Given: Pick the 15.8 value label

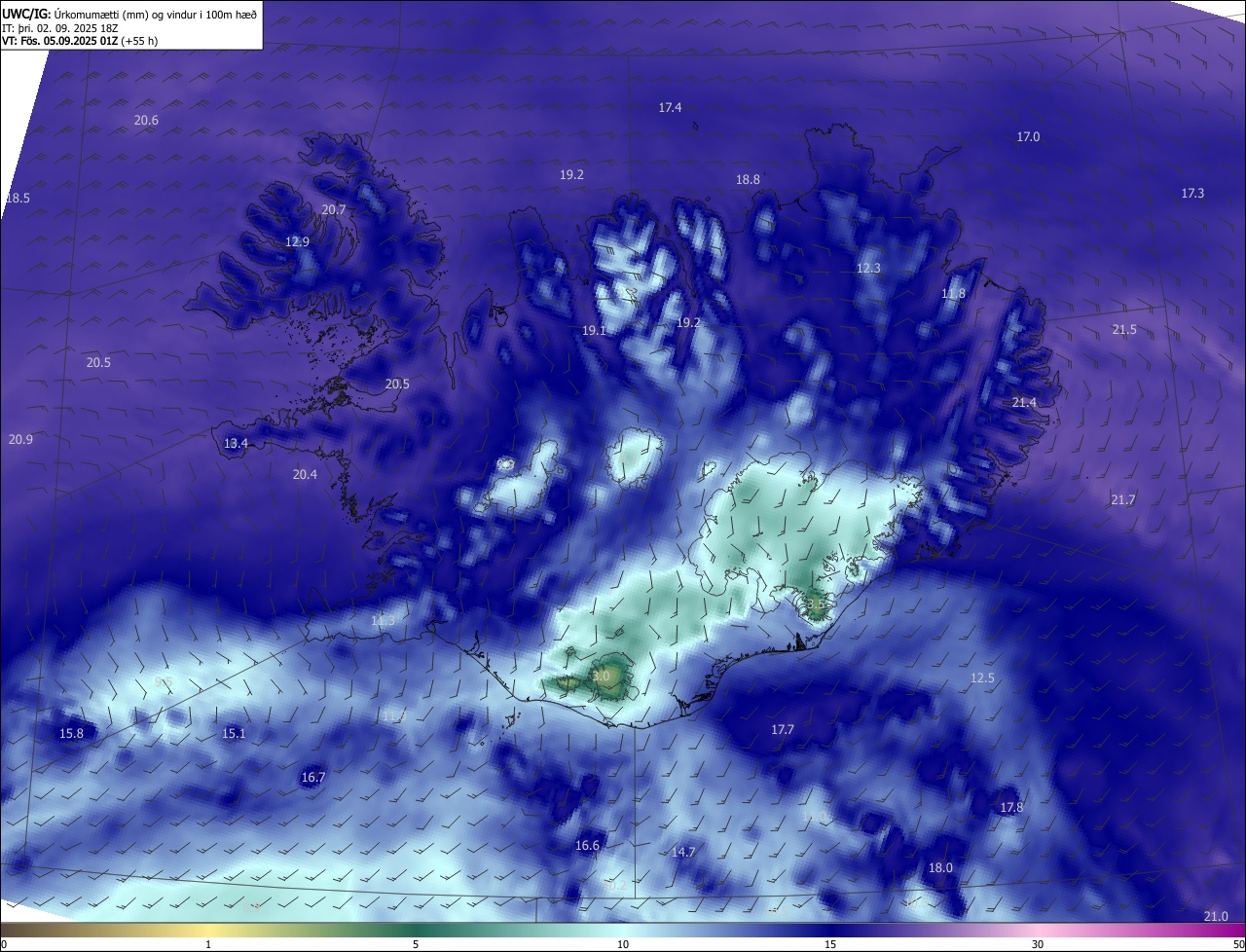Looking at the screenshot, I should (71, 733).
